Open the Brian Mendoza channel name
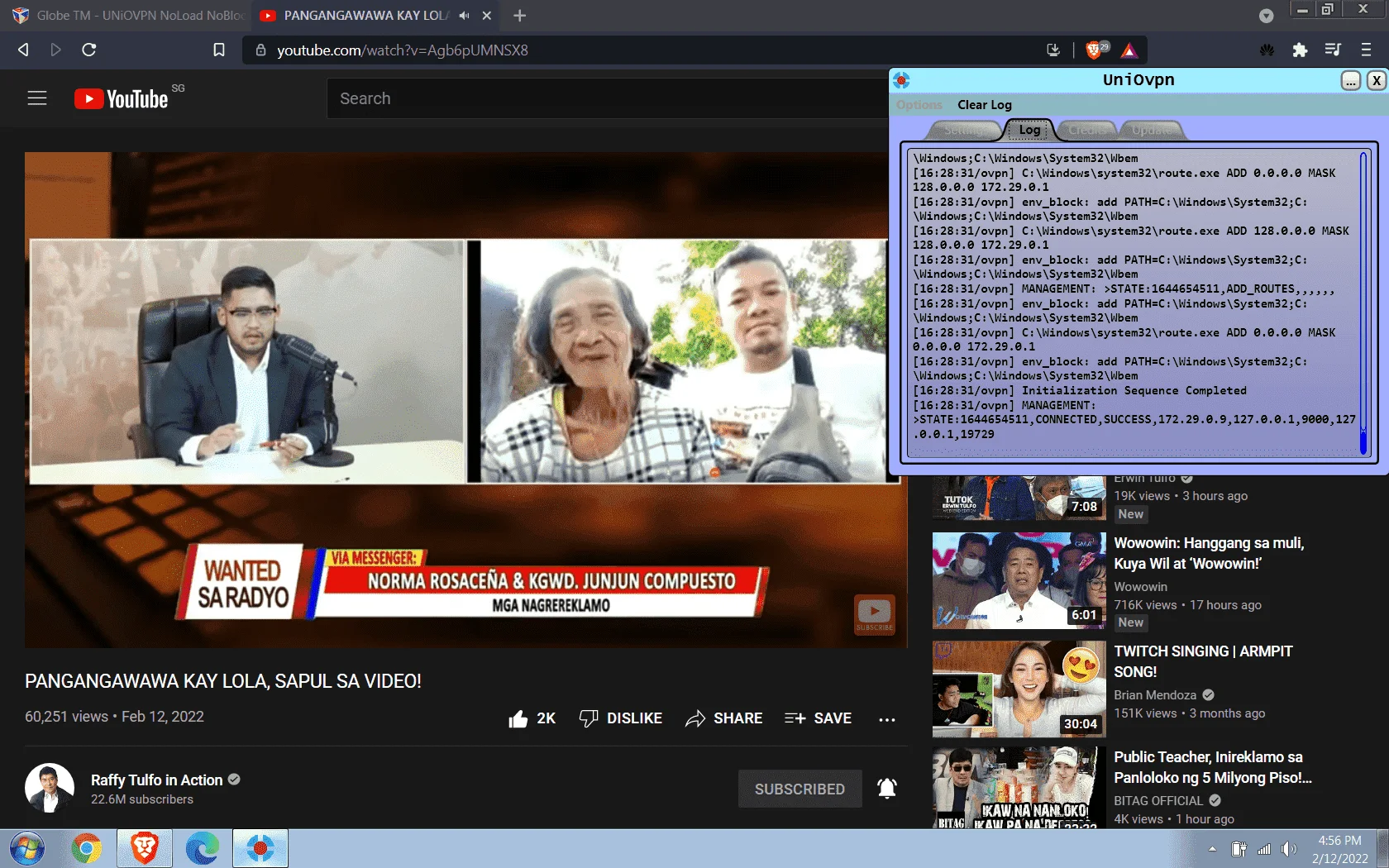 (x=1155, y=695)
